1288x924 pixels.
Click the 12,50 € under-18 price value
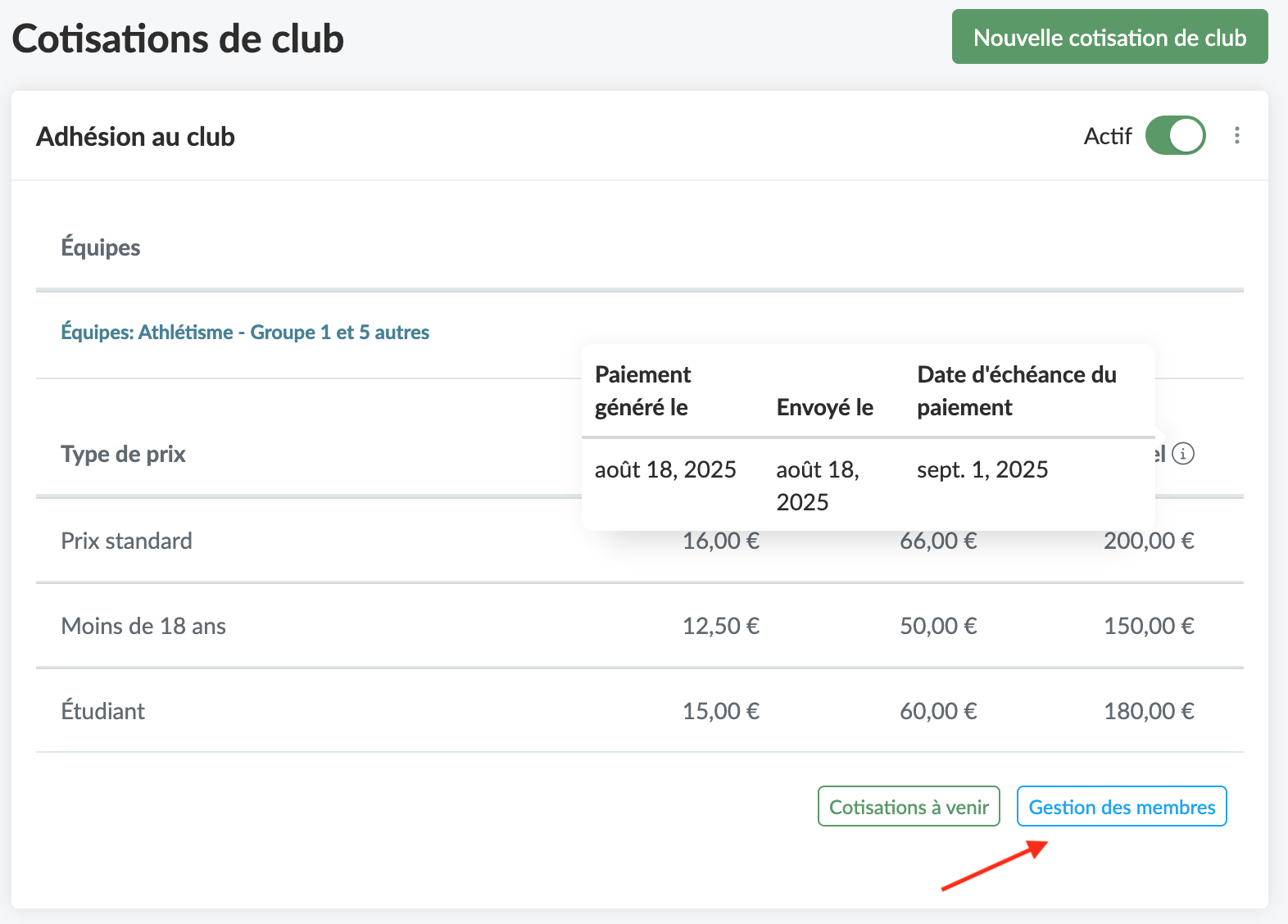click(x=720, y=627)
